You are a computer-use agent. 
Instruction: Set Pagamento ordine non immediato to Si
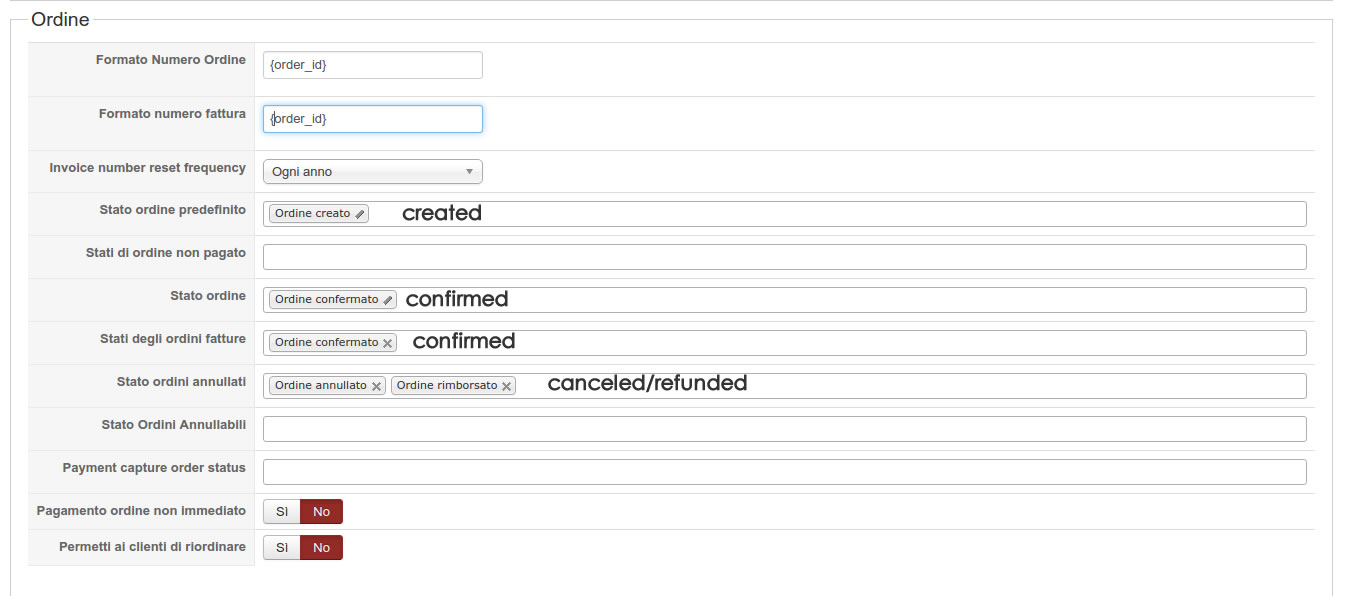click(x=282, y=512)
